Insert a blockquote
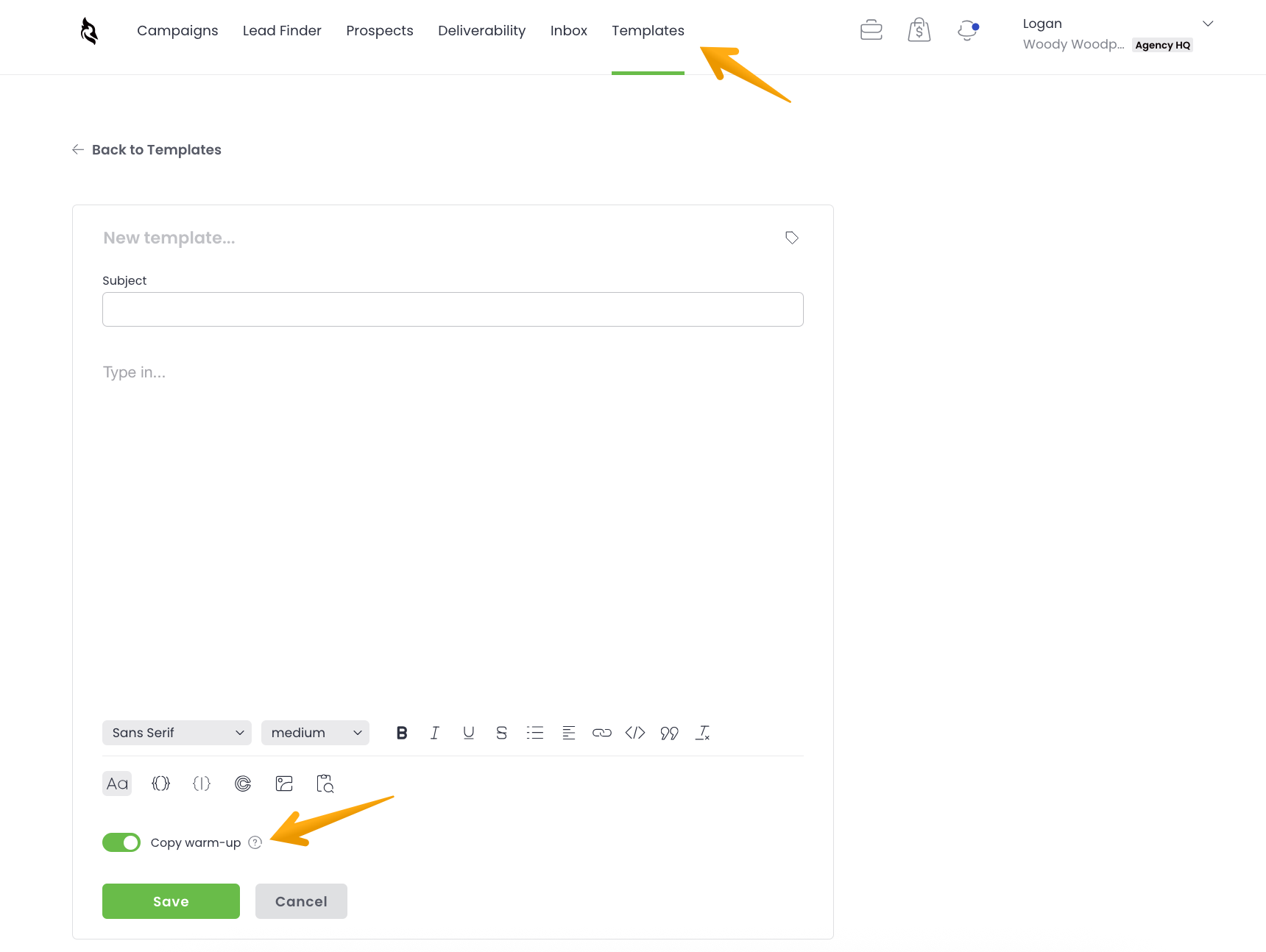The height and width of the screenshot is (952, 1266). coord(668,733)
